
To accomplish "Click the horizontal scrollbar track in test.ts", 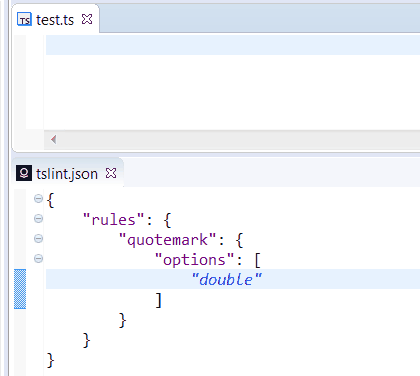I will (232, 140).
